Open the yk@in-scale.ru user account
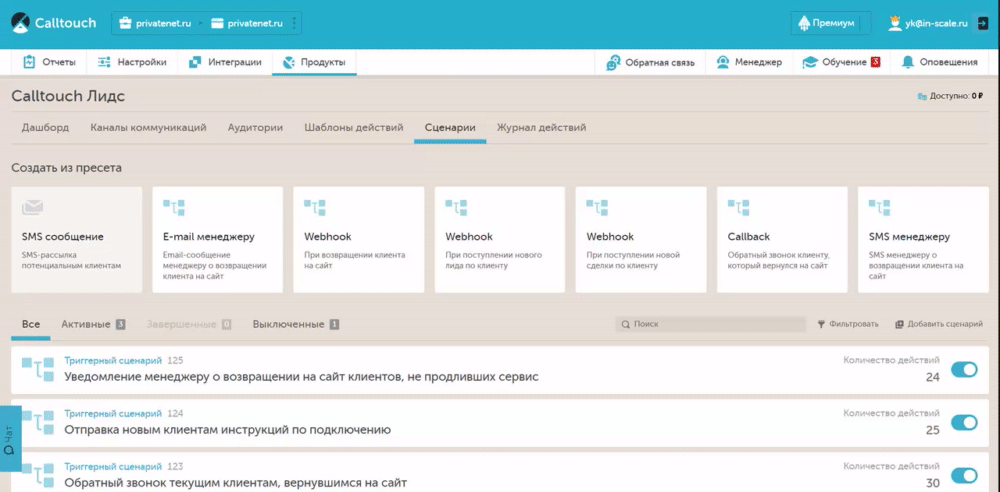1000x492 pixels. [x=928, y=24]
